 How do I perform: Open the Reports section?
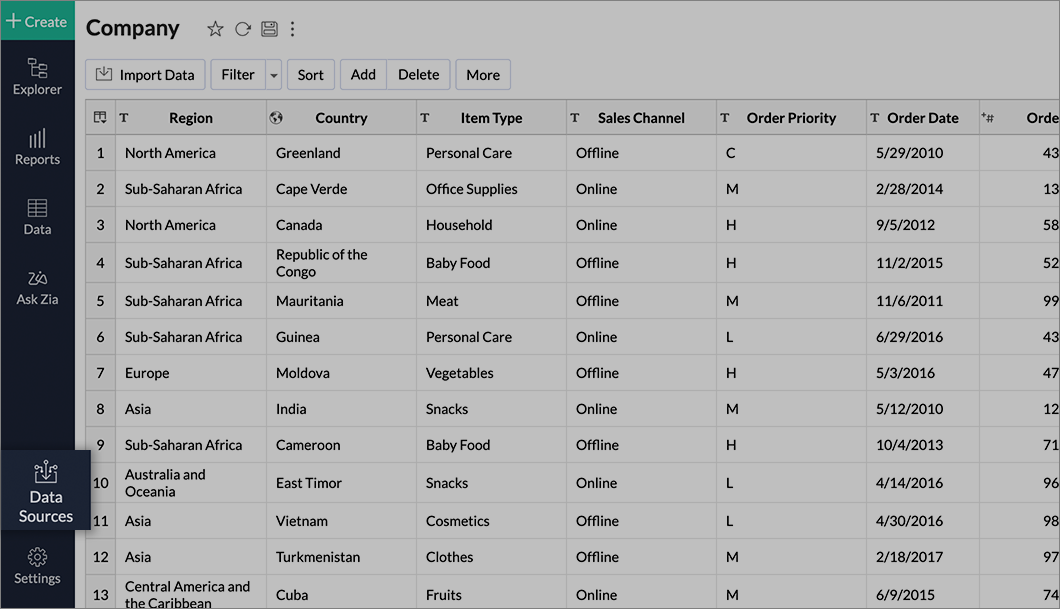[x=37, y=148]
